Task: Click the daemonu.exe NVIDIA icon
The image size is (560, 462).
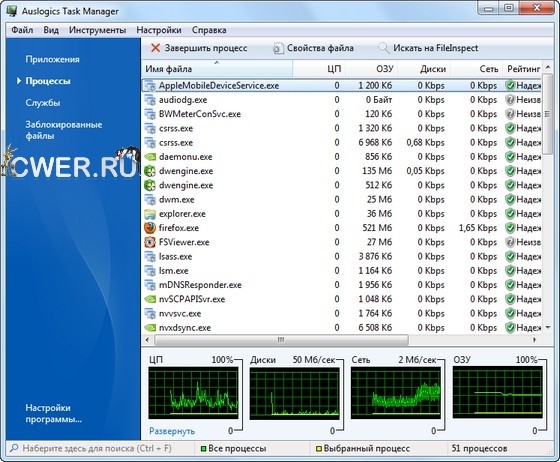Action: [150, 157]
